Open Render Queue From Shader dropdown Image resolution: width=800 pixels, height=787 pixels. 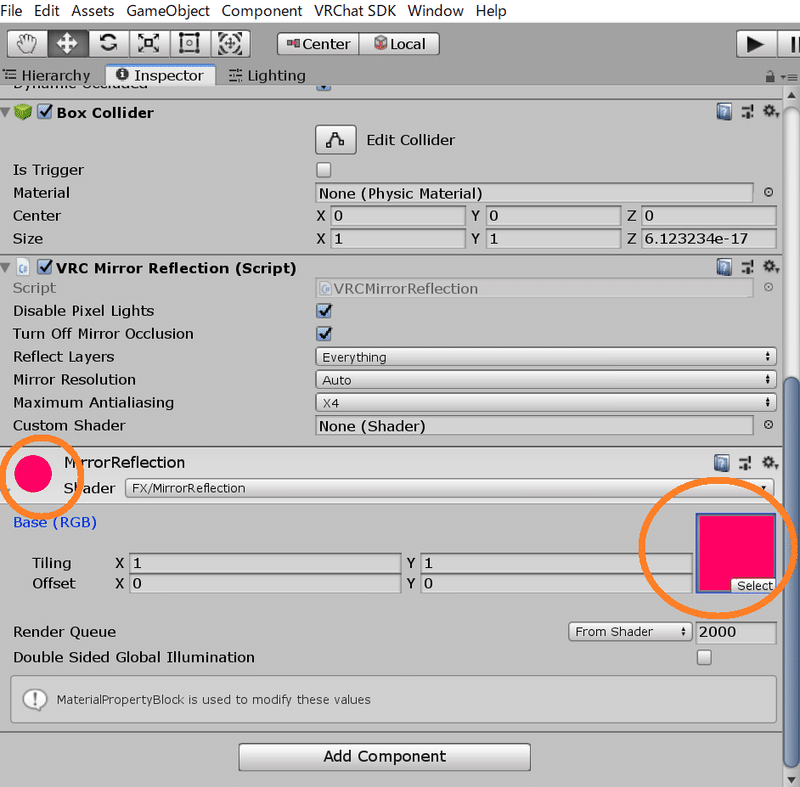coord(630,631)
